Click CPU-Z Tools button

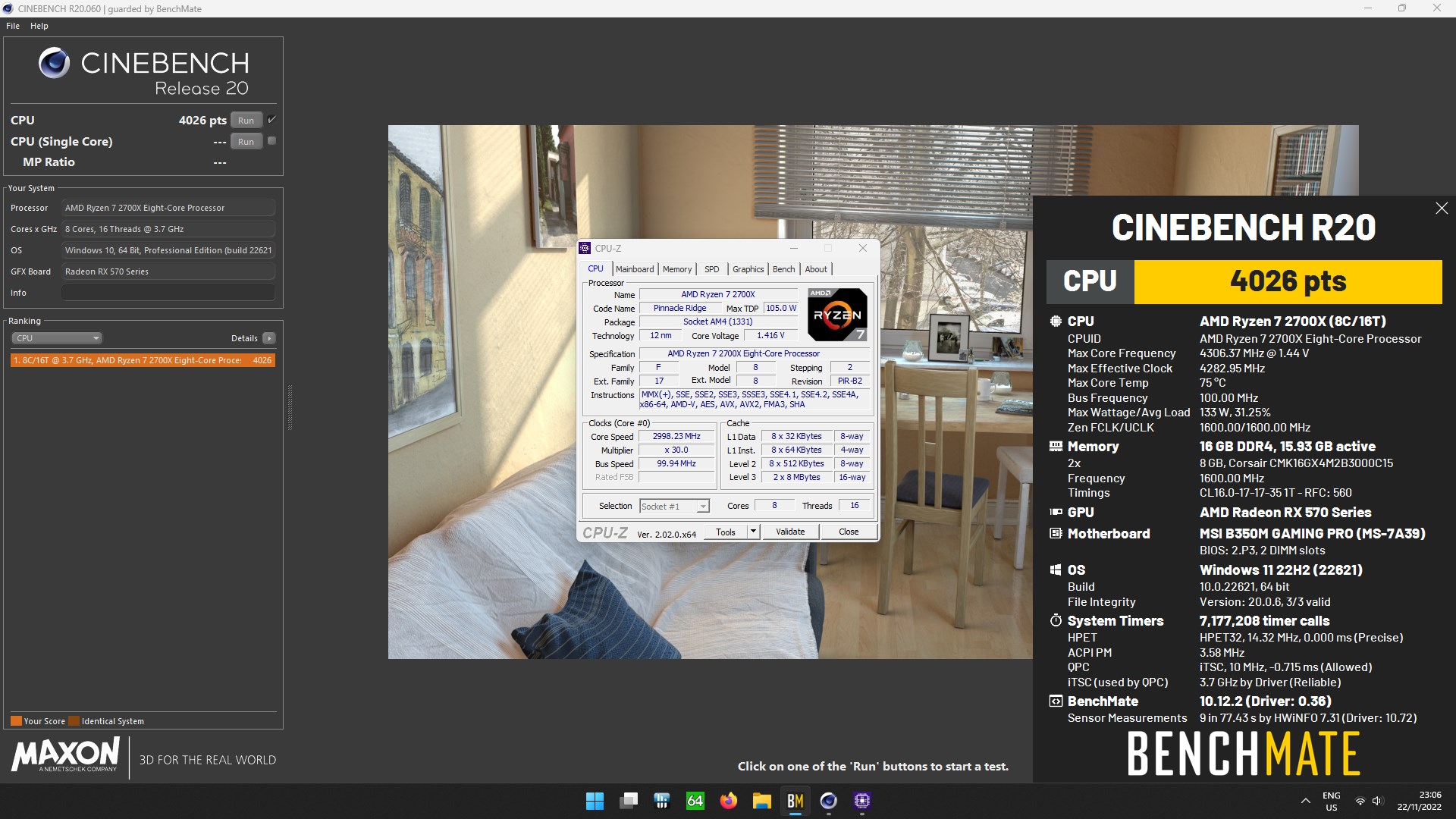pos(726,532)
